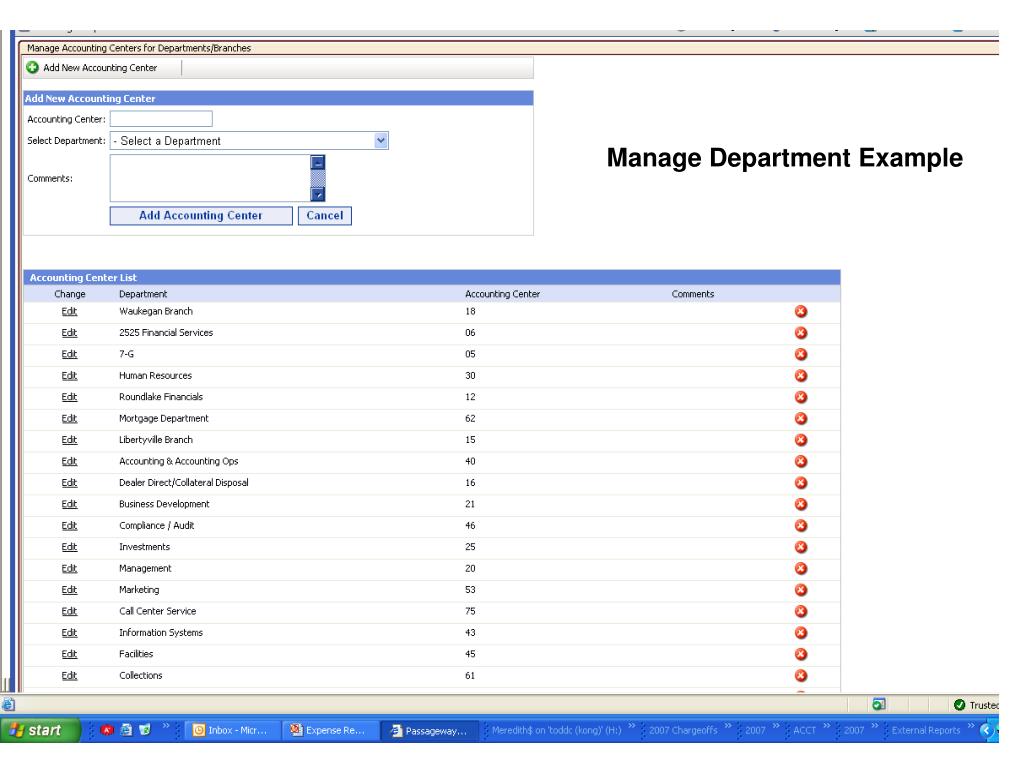The height and width of the screenshot is (768, 1024).
Task: Delete Accounting & Accounting Ops row
Action: tap(801, 462)
